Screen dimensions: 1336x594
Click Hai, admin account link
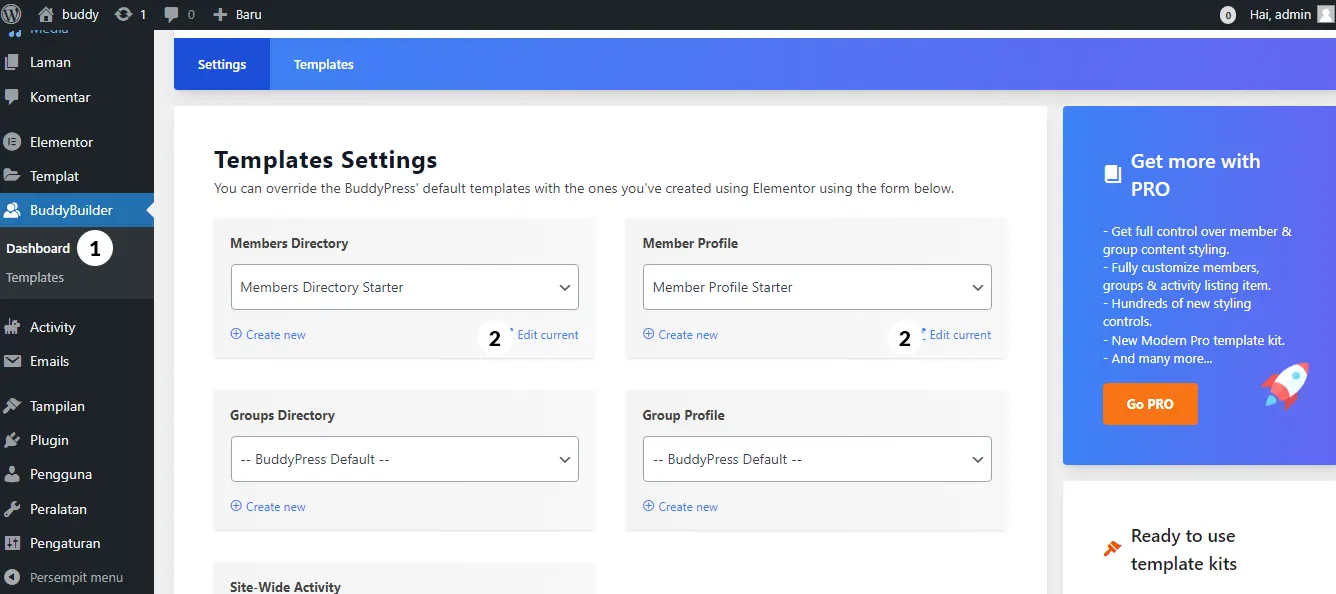(1280, 15)
